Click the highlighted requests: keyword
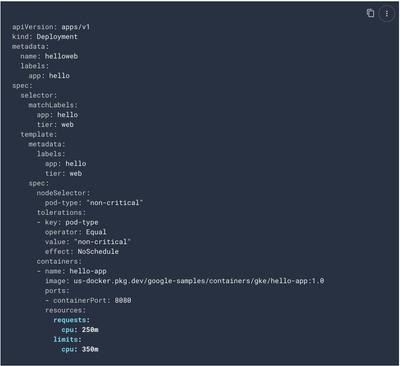Viewport: 400px width, 366px height. click(71, 320)
